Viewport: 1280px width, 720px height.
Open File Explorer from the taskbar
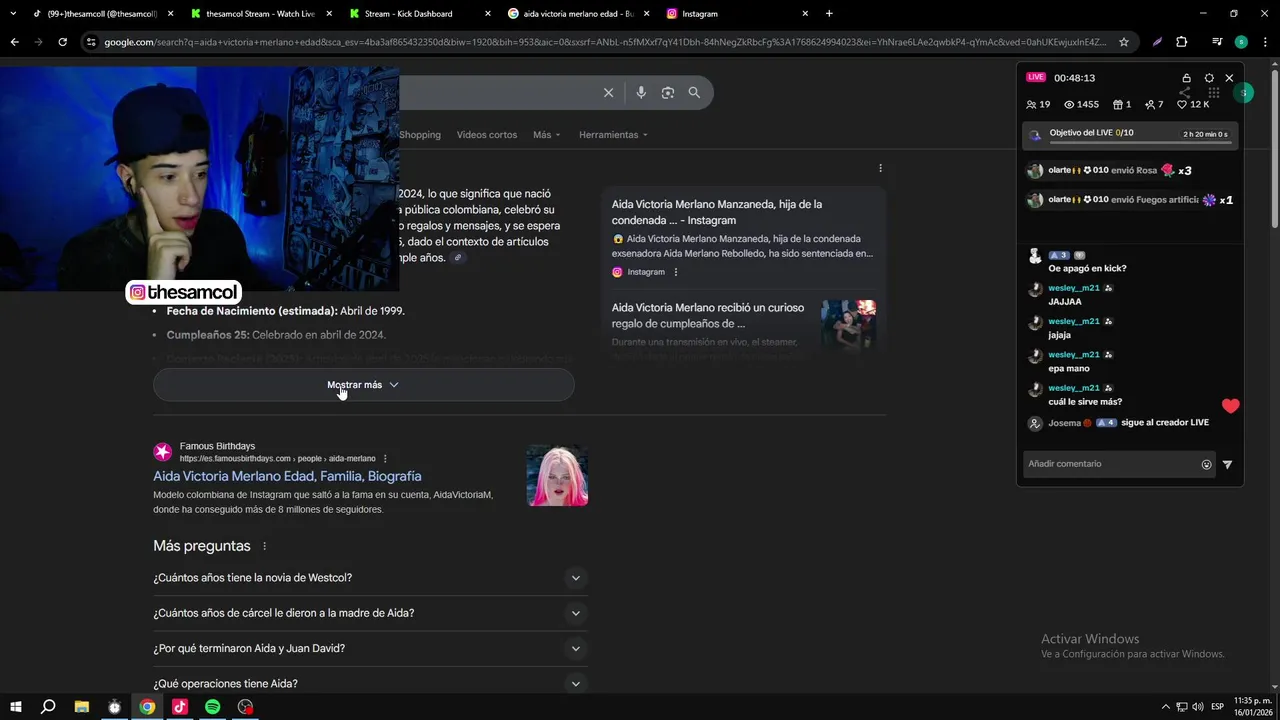click(82, 707)
